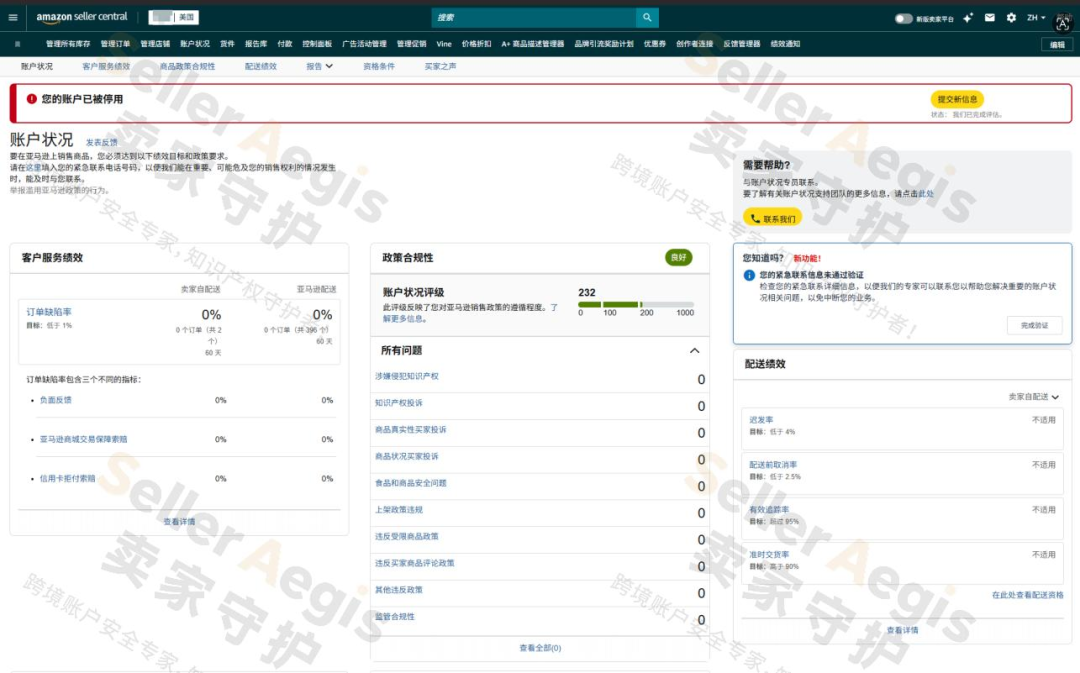Click the 查看全部(0) link

[x=540, y=648]
